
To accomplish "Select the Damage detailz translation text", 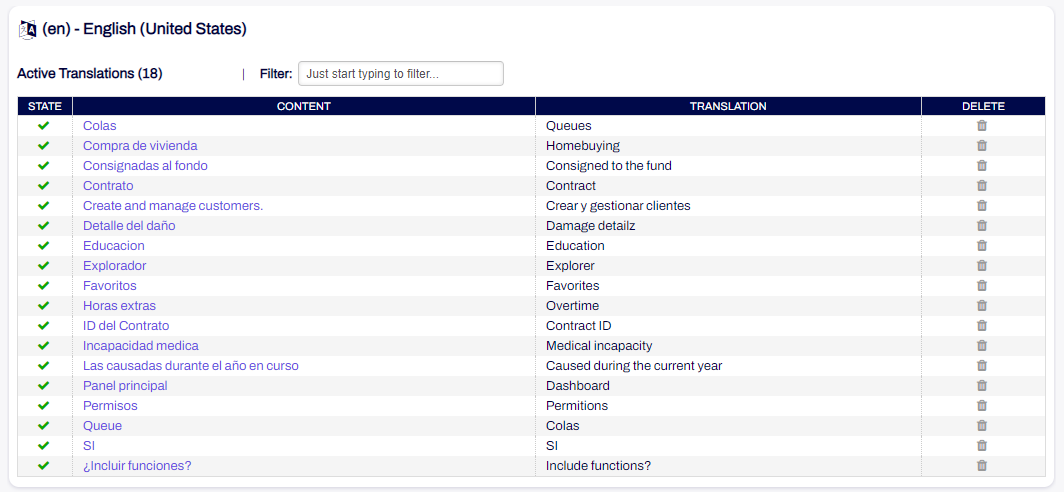I will pyautogui.click(x=590, y=225).
